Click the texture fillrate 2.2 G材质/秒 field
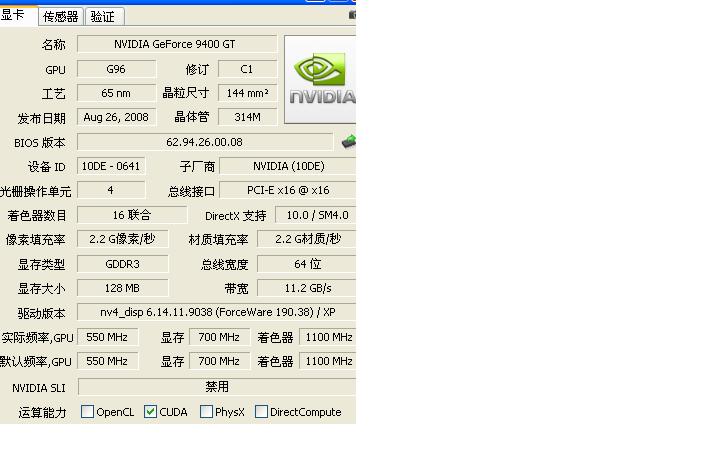The image size is (720, 450). click(x=307, y=239)
